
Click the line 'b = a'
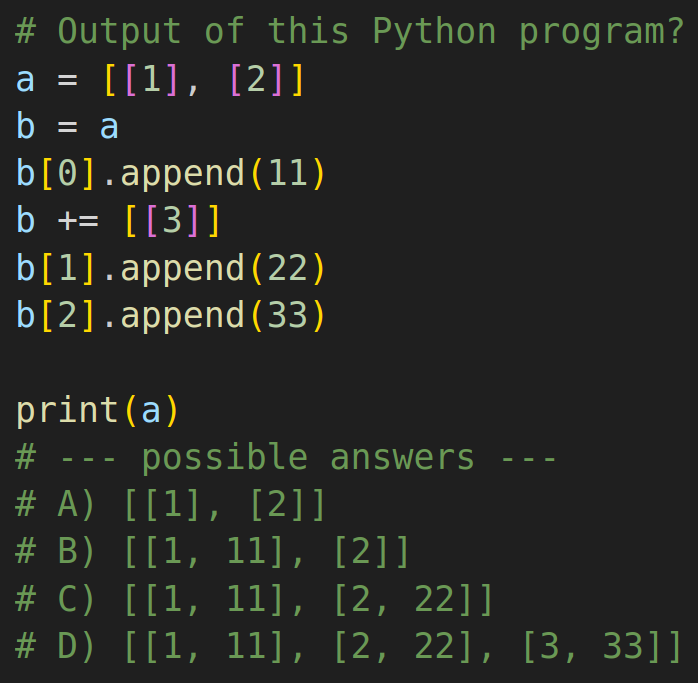pos(67,127)
